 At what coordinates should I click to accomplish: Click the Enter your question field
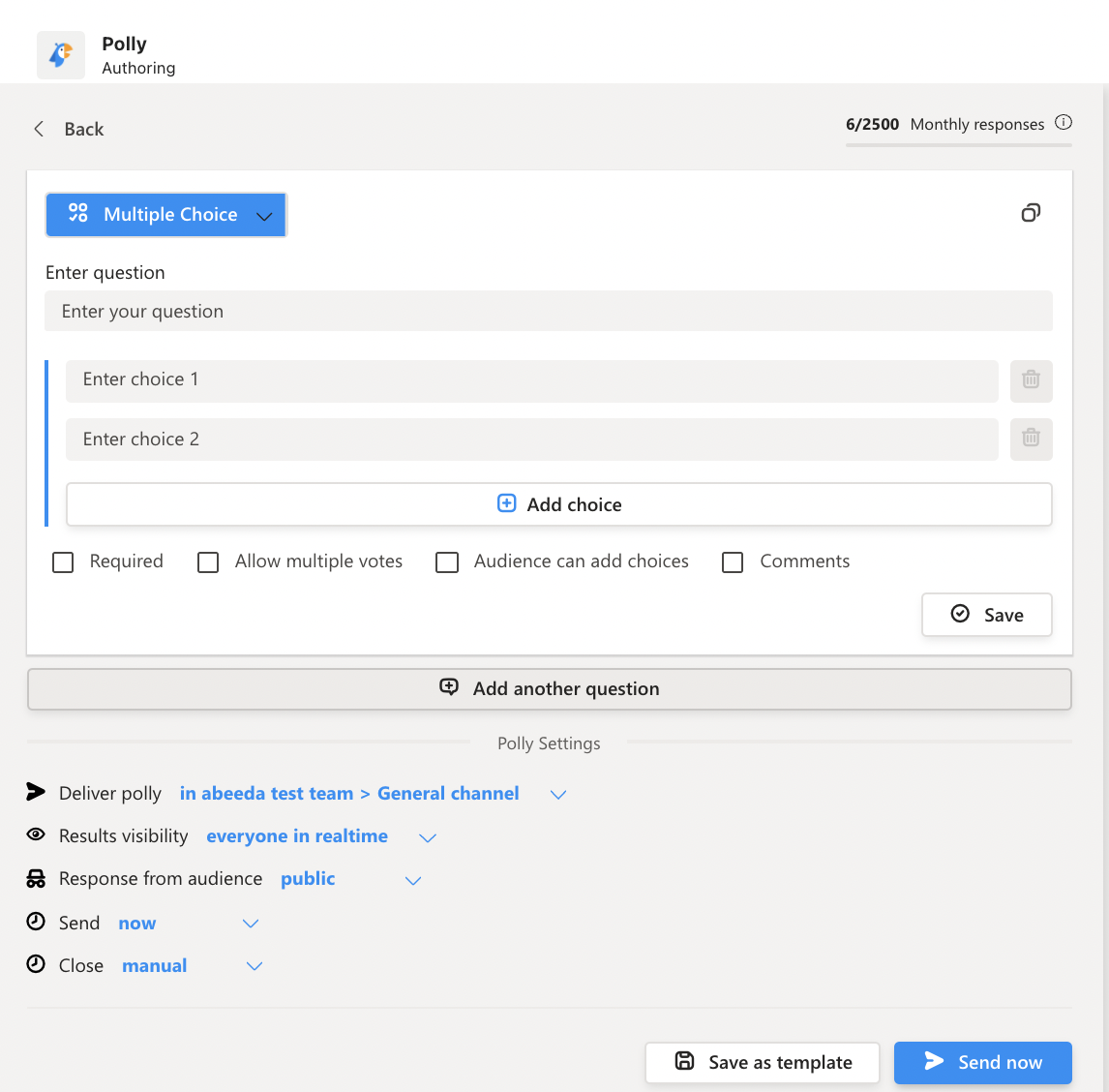pyautogui.click(x=549, y=311)
